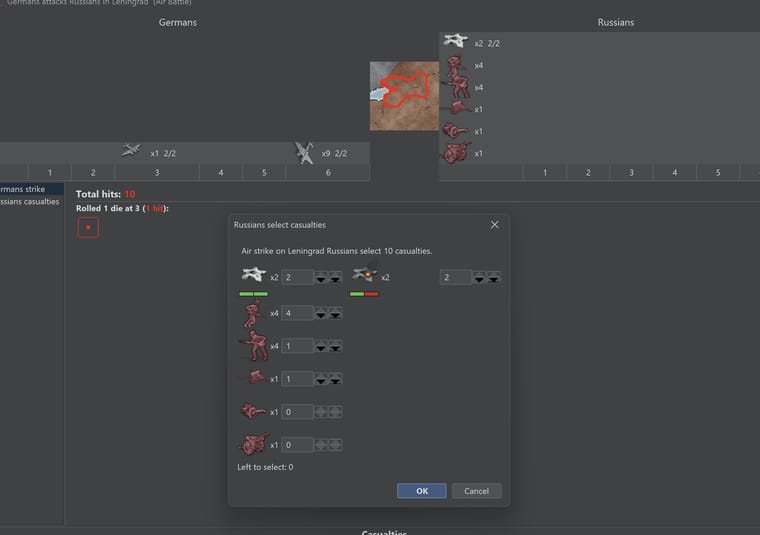Click up/down stepper for undamaged bomber row
This screenshot has height=535, width=760.
pyautogui.click(x=320, y=277)
